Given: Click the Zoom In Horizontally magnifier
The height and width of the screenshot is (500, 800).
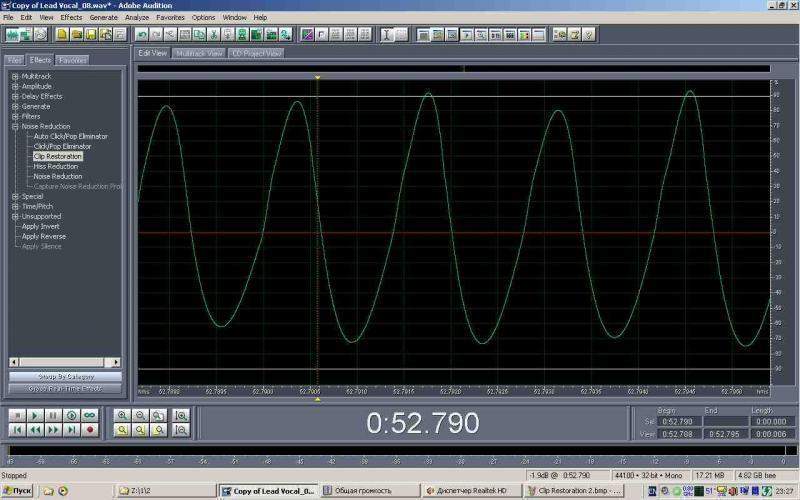Looking at the screenshot, I should coord(122,415).
